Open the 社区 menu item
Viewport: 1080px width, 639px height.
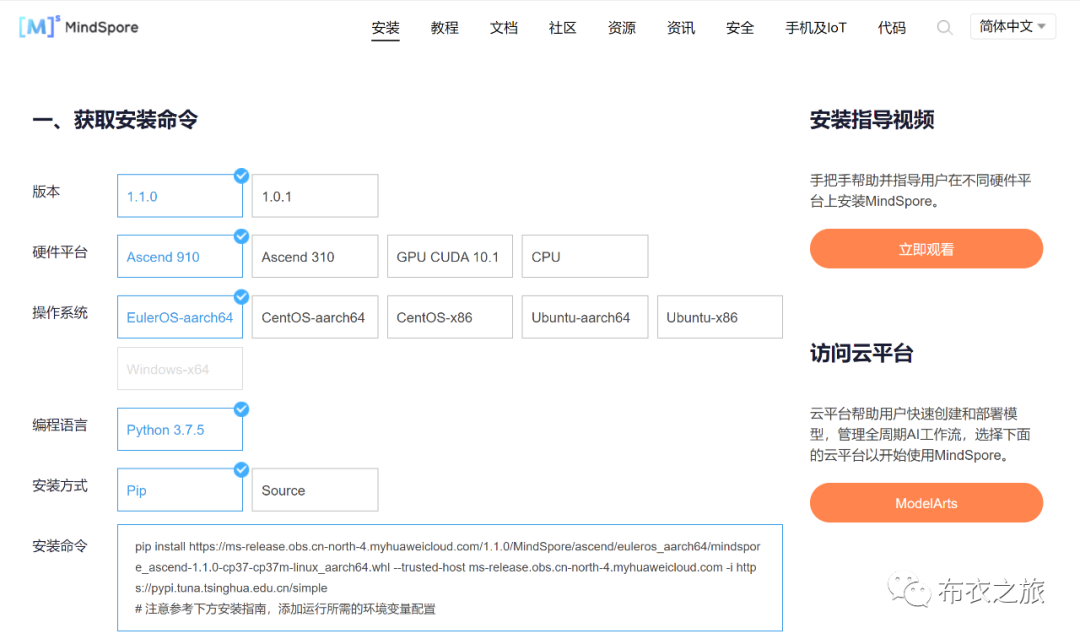pos(562,28)
